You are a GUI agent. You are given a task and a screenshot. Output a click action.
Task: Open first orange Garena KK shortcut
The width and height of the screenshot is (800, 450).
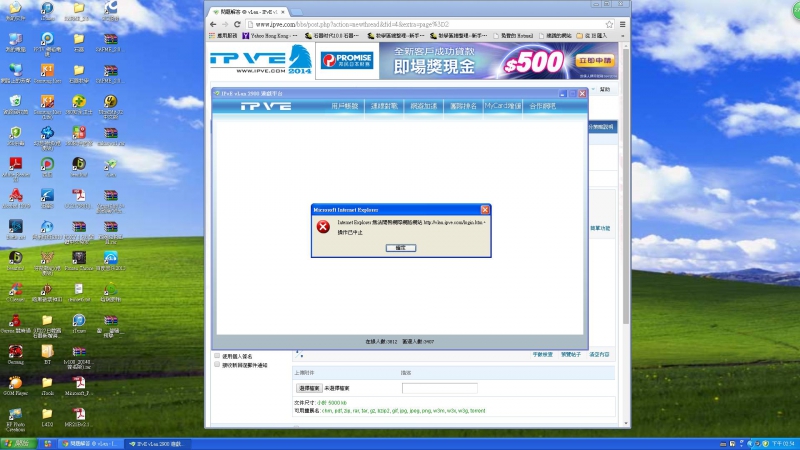pyautogui.click(x=47, y=74)
